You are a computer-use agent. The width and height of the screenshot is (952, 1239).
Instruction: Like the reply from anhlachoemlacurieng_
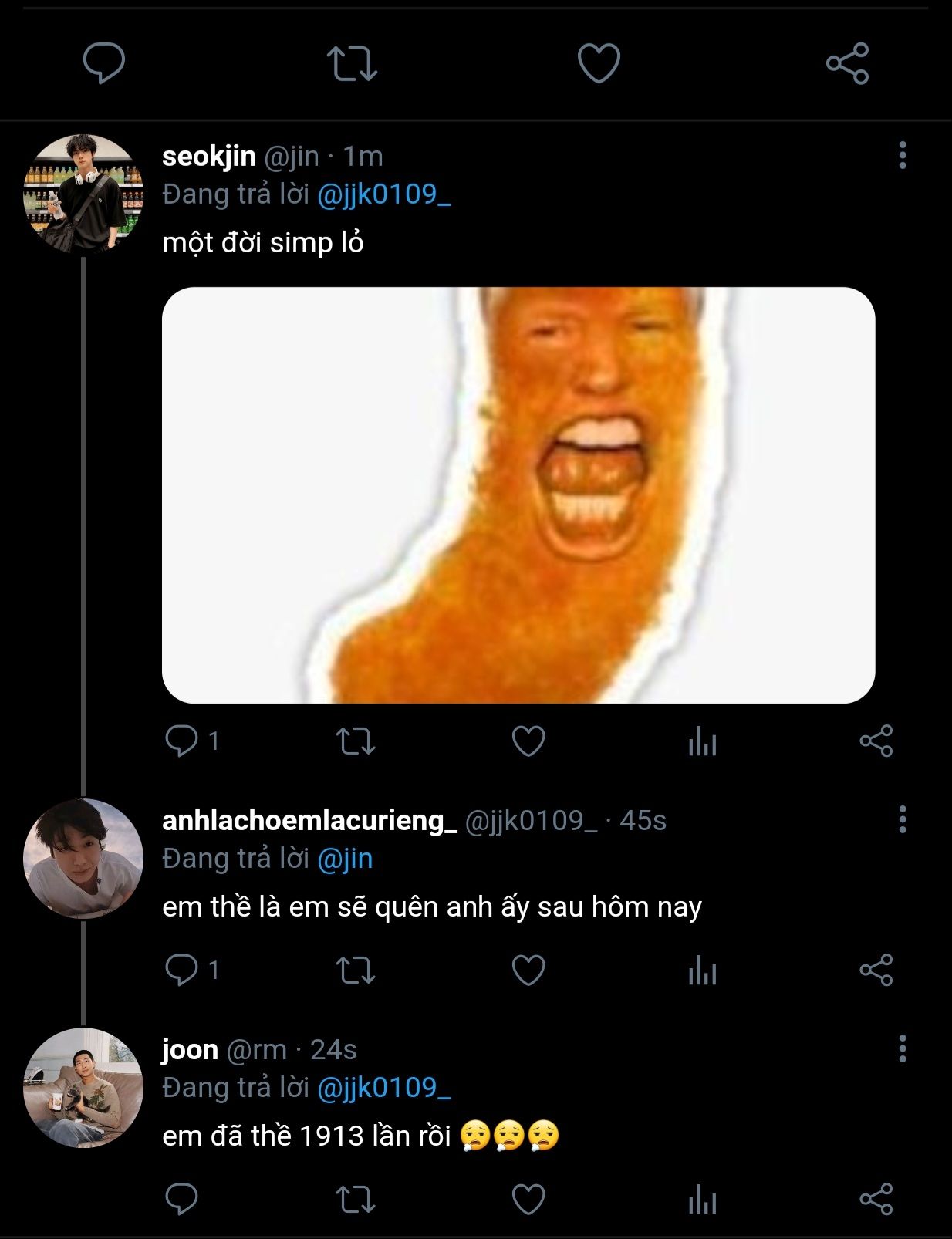coord(528,970)
